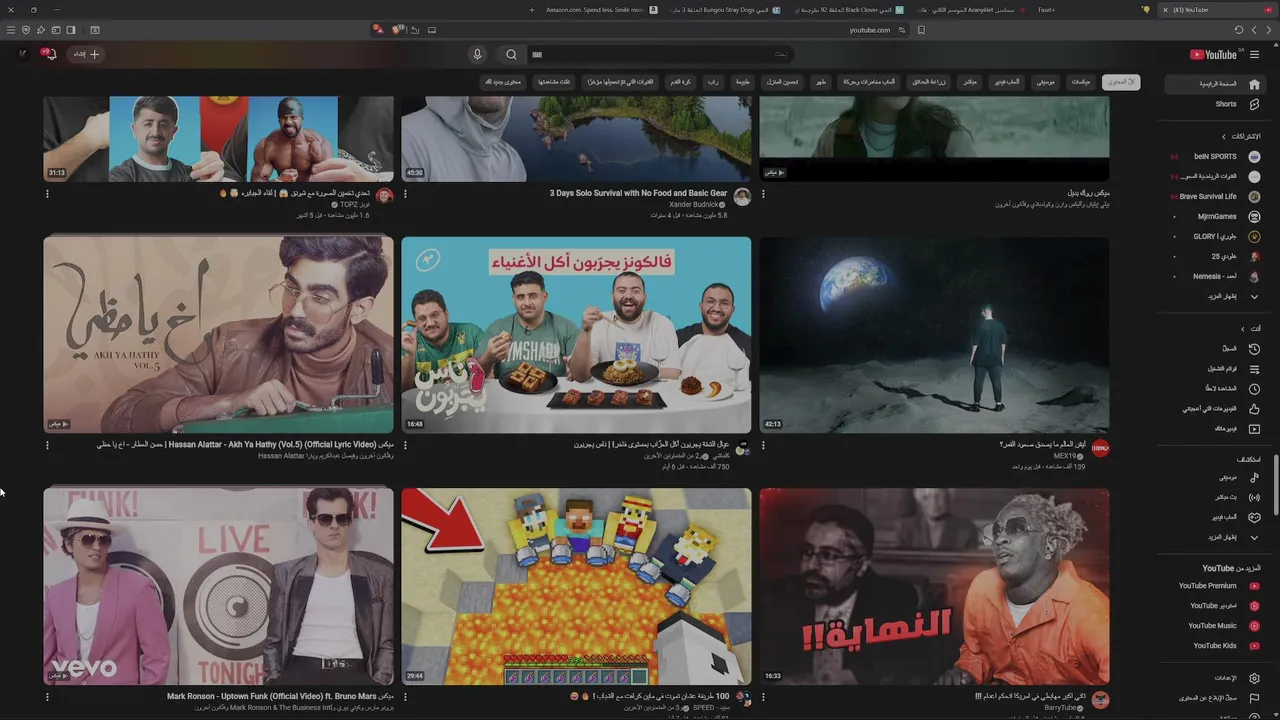Open Nemesis subscription channel
Viewport: 1280px width, 720px height.
1216,276
